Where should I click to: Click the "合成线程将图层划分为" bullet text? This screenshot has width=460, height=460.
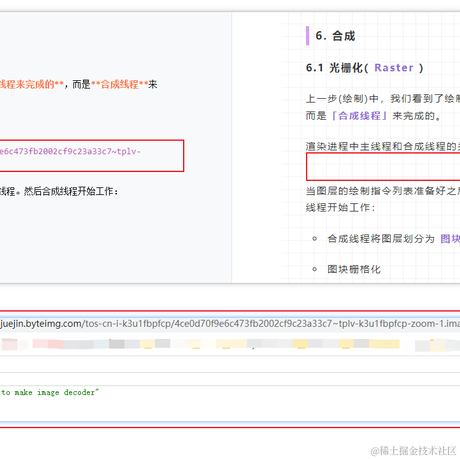click(381, 239)
